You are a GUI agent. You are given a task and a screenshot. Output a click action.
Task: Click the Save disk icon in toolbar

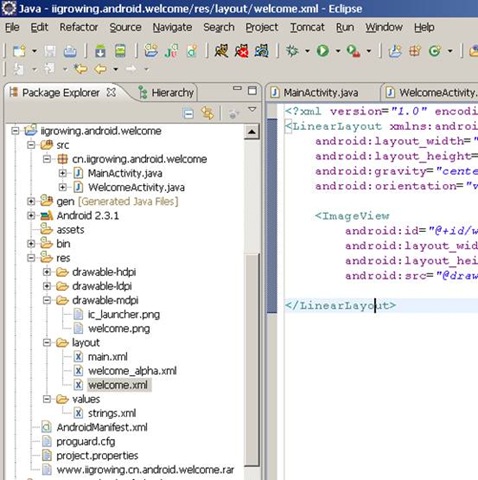[x=50, y=51]
